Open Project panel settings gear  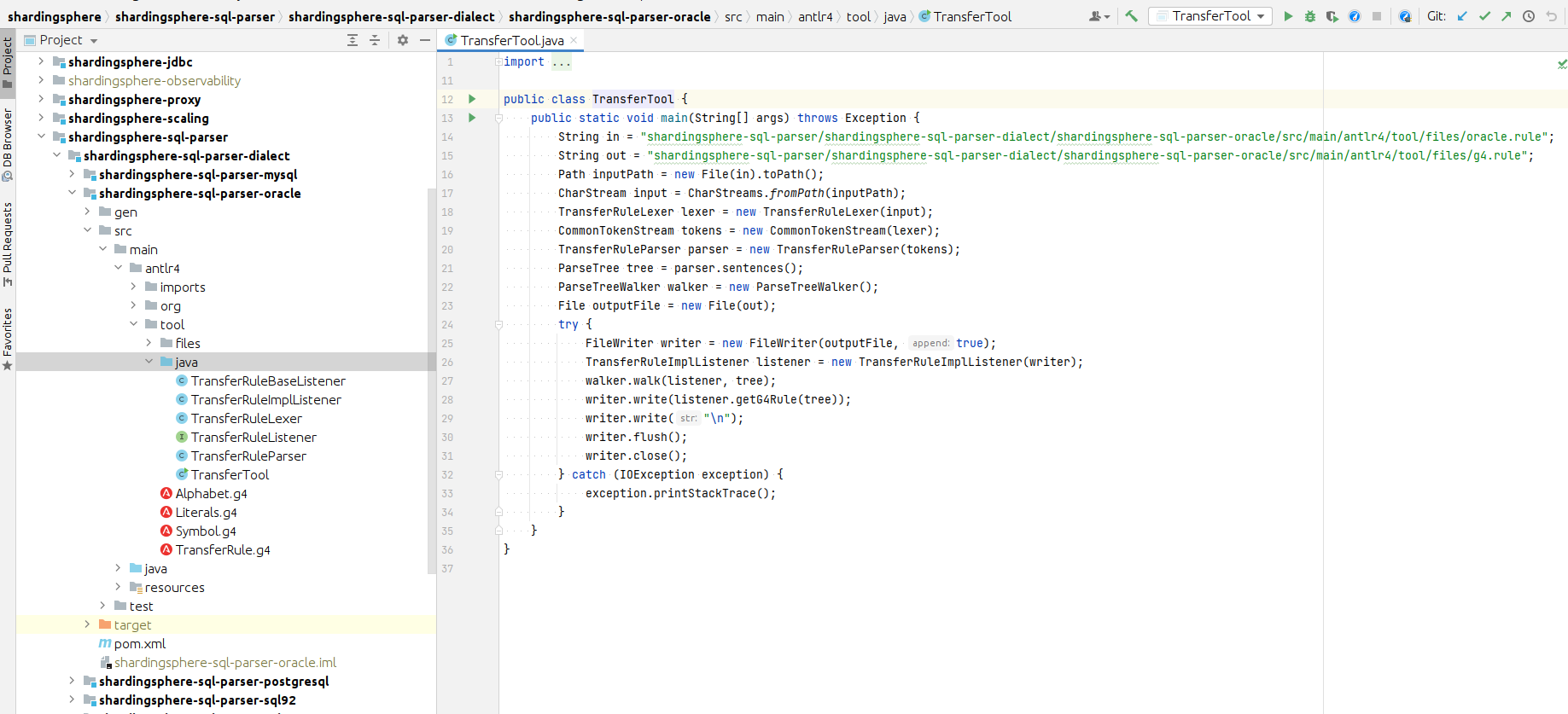click(x=403, y=40)
